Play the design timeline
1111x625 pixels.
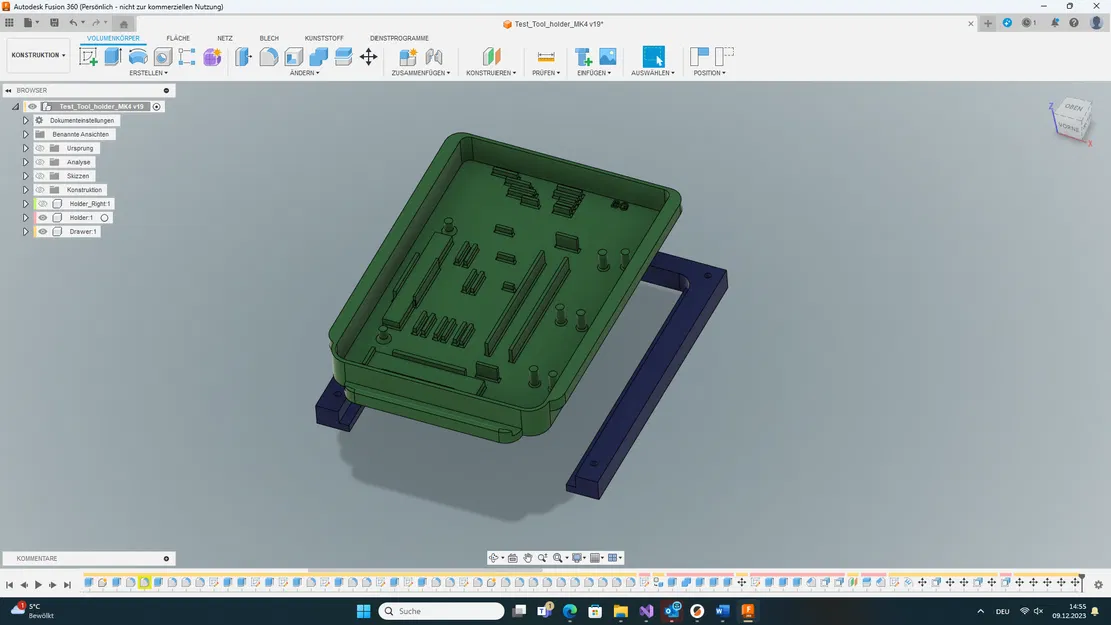tap(38, 585)
